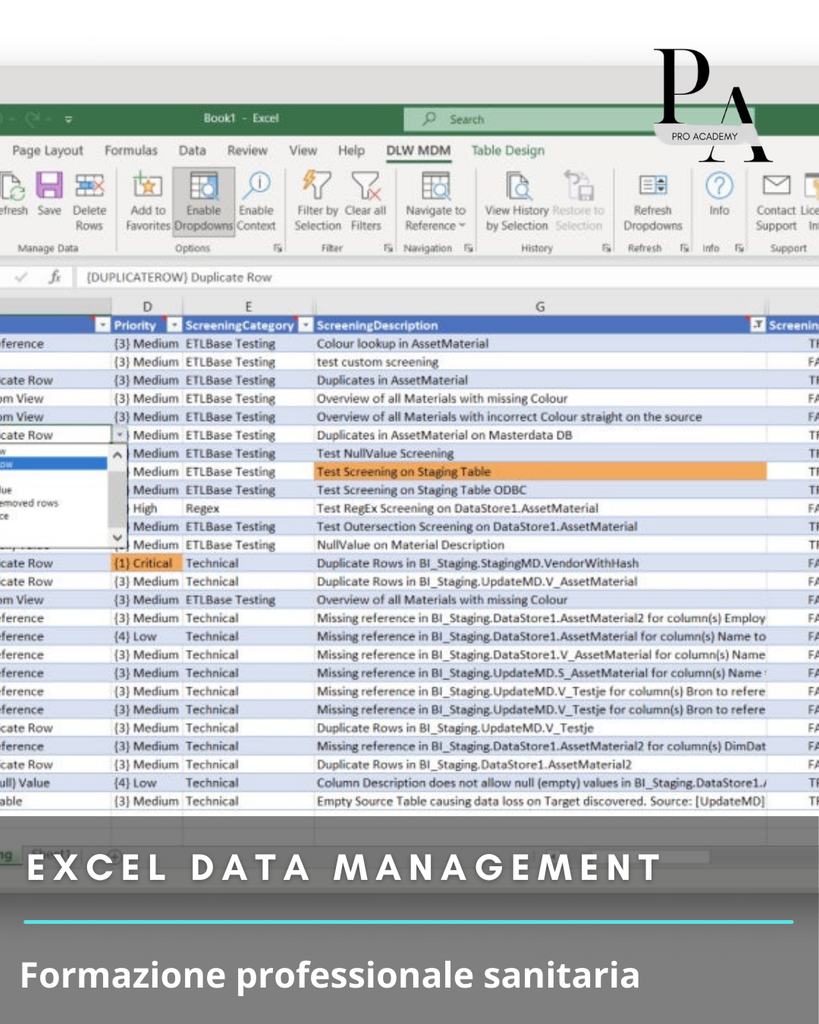
Task: Expand the Refresh group dialog launcher
Action: (x=684, y=248)
